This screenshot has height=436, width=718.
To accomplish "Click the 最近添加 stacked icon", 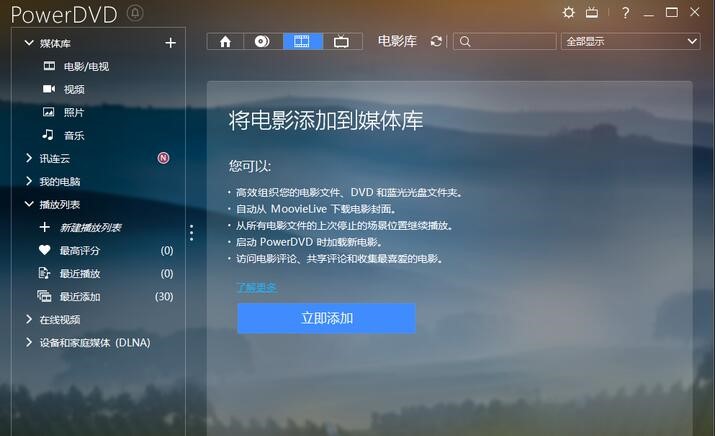I will point(44,296).
